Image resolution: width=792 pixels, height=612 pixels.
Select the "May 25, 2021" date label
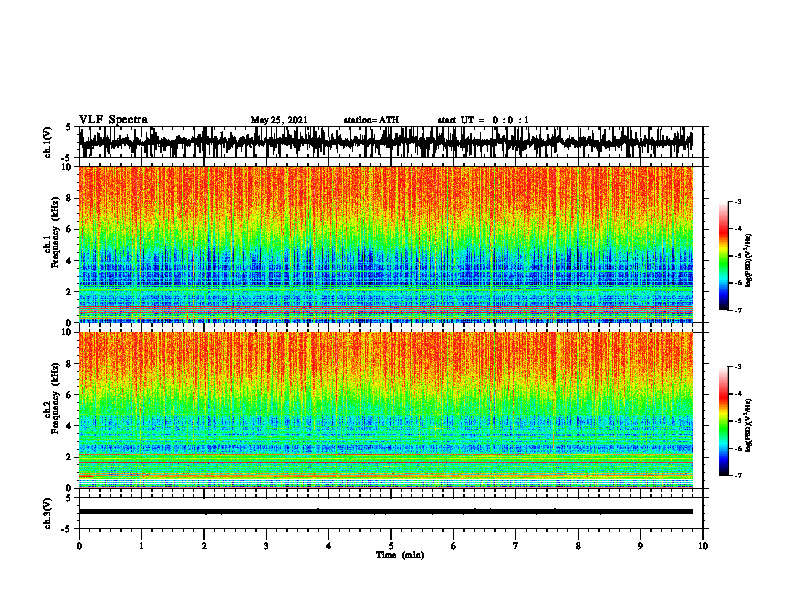point(279,120)
